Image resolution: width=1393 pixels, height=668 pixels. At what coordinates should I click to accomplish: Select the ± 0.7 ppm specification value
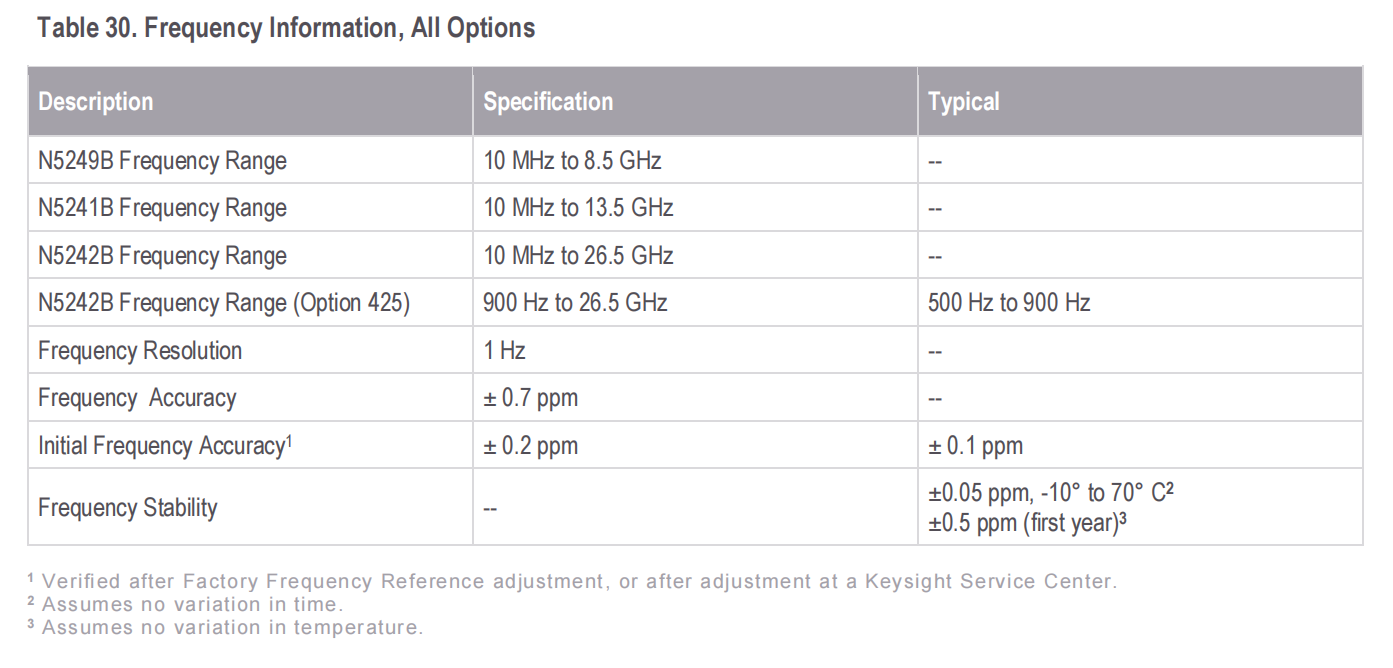(531, 398)
